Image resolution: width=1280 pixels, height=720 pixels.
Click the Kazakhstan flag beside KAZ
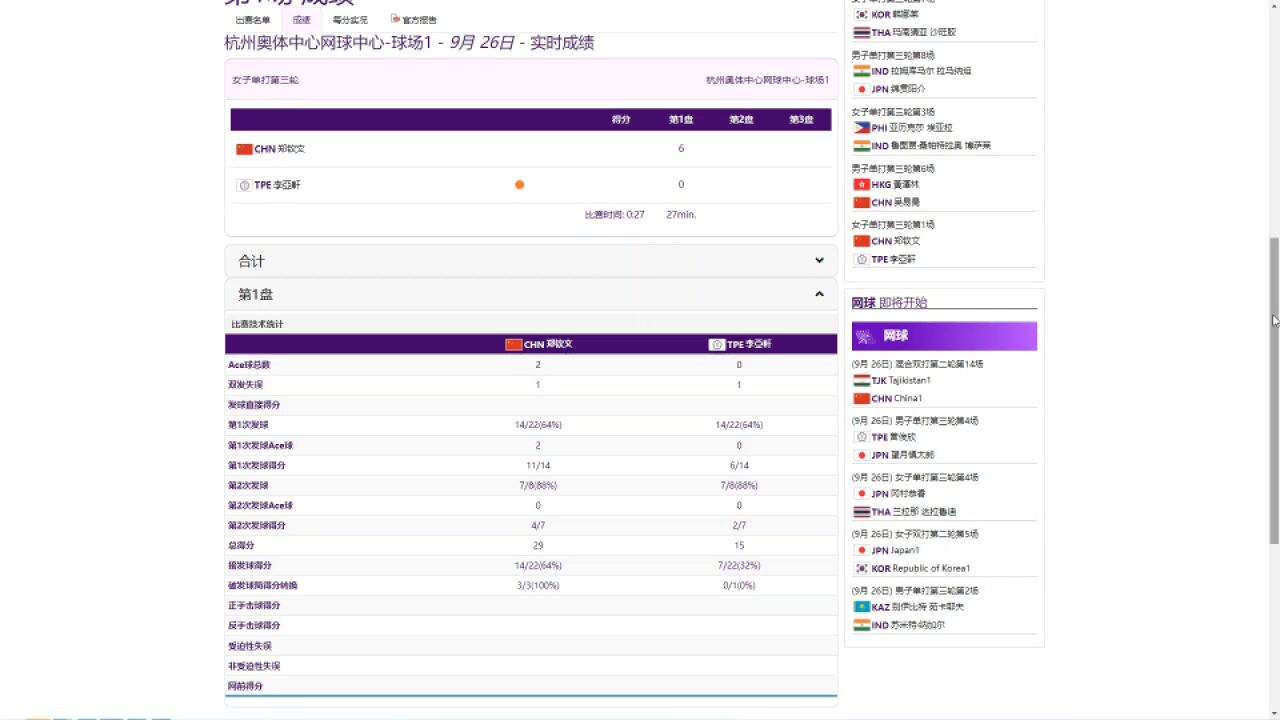(861, 607)
